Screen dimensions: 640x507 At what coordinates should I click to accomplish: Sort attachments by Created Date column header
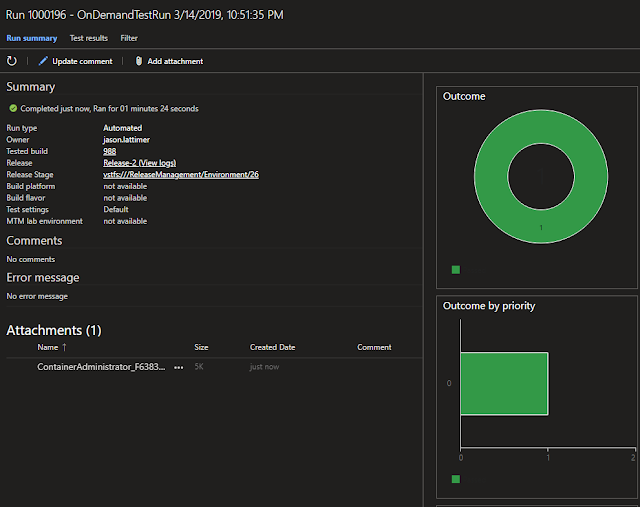(272, 347)
